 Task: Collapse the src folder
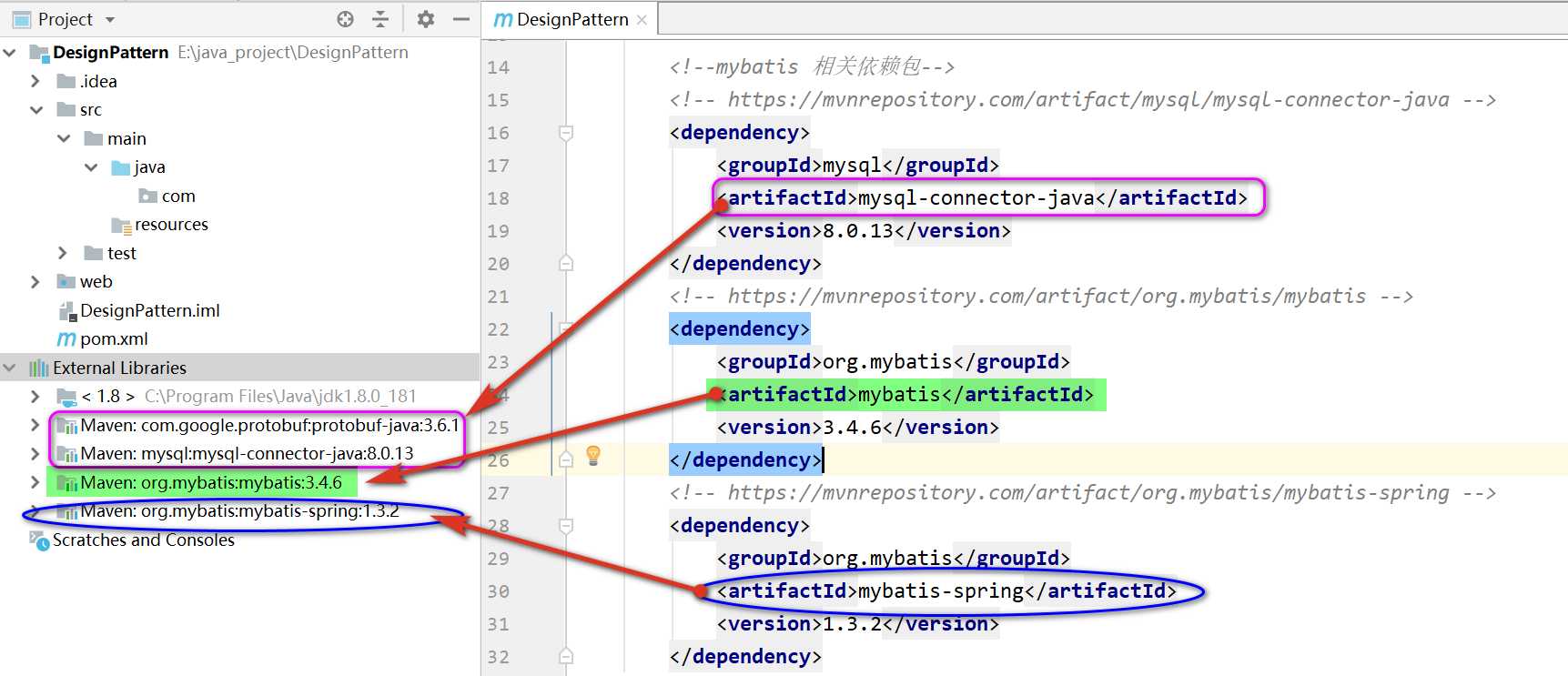point(36,110)
